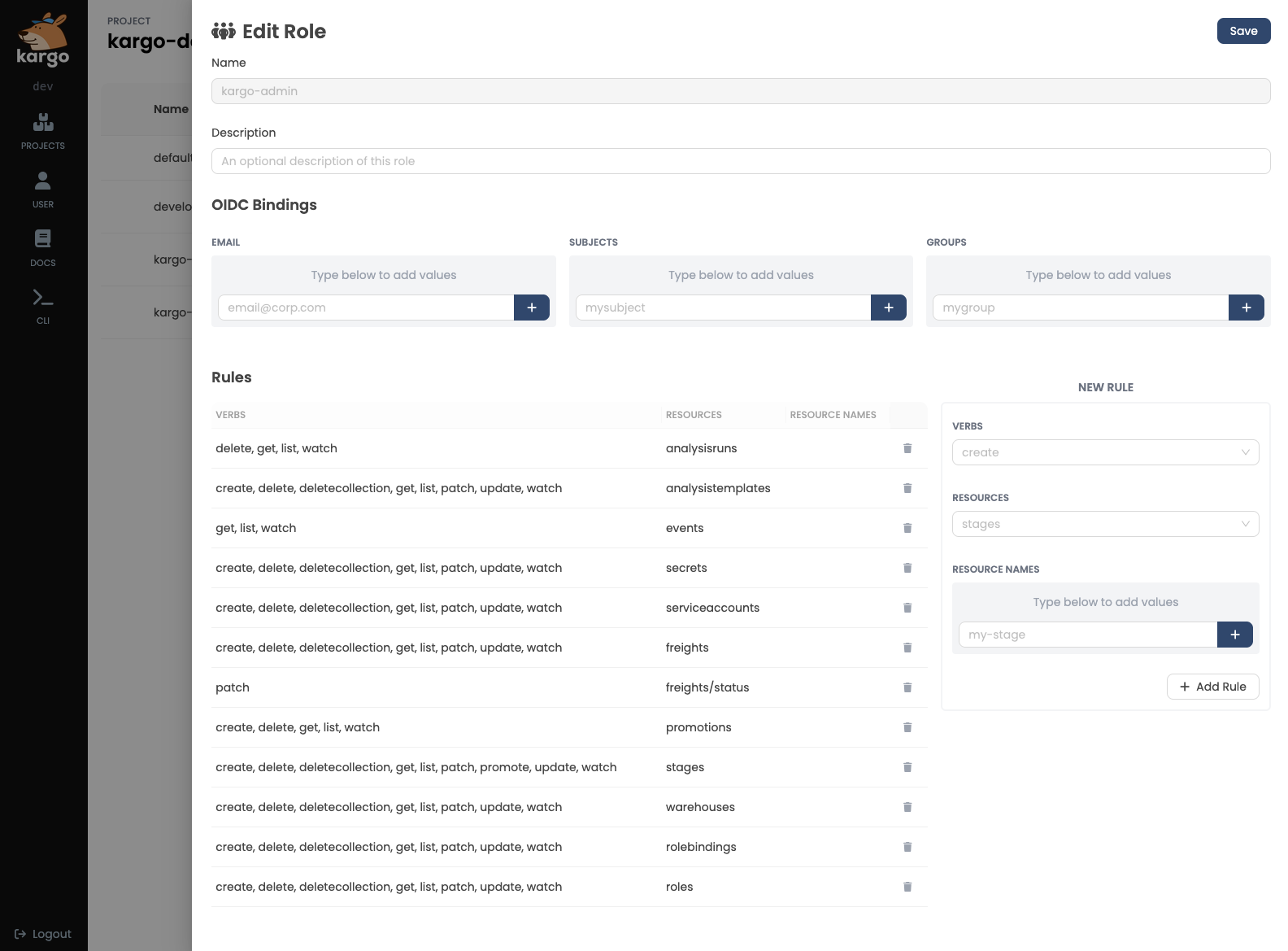The image size is (1288, 951).
Task: Log out using the Logout link
Action: pos(43,934)
